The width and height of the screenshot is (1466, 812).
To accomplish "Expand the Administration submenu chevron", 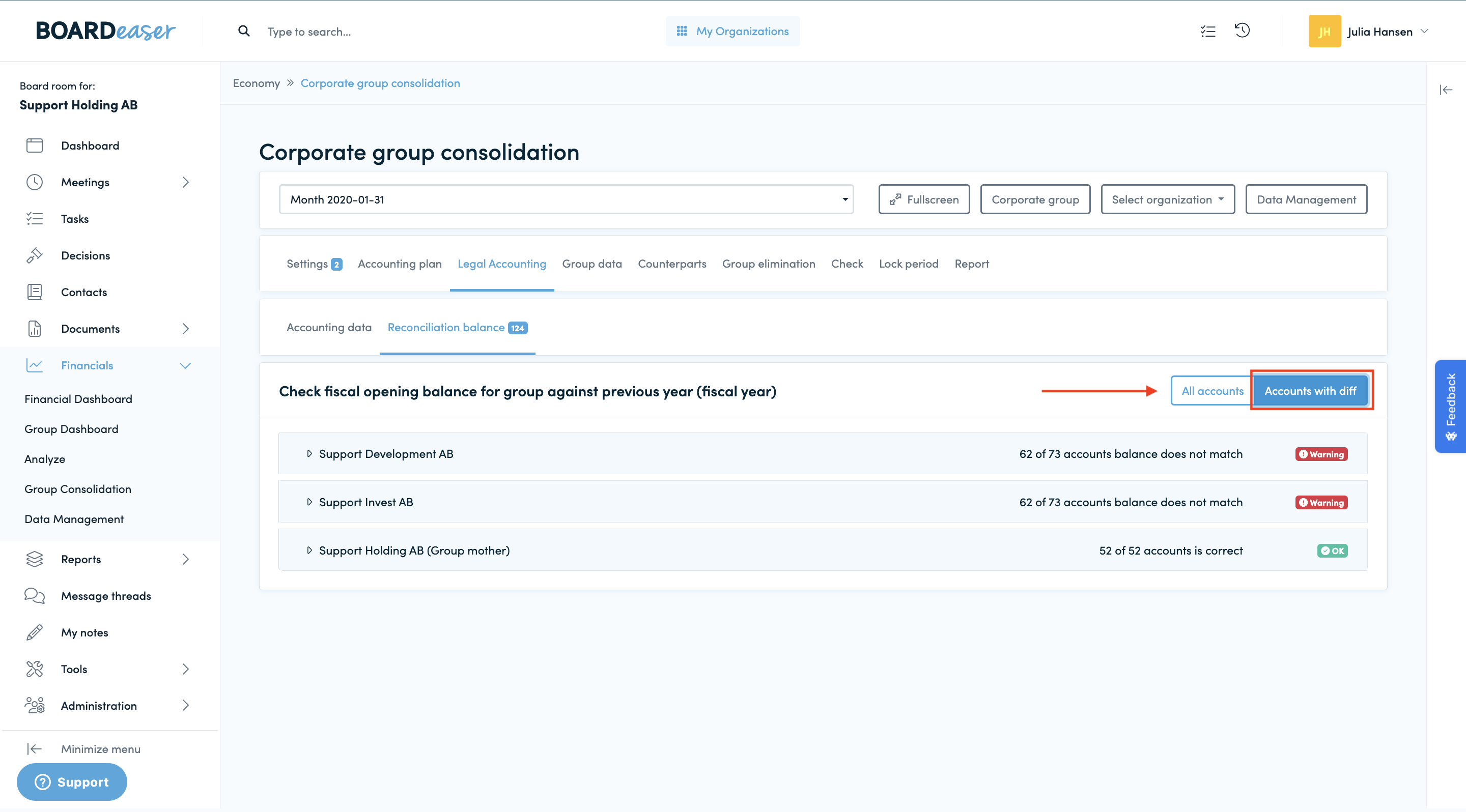I will click(x=185, y=705).
